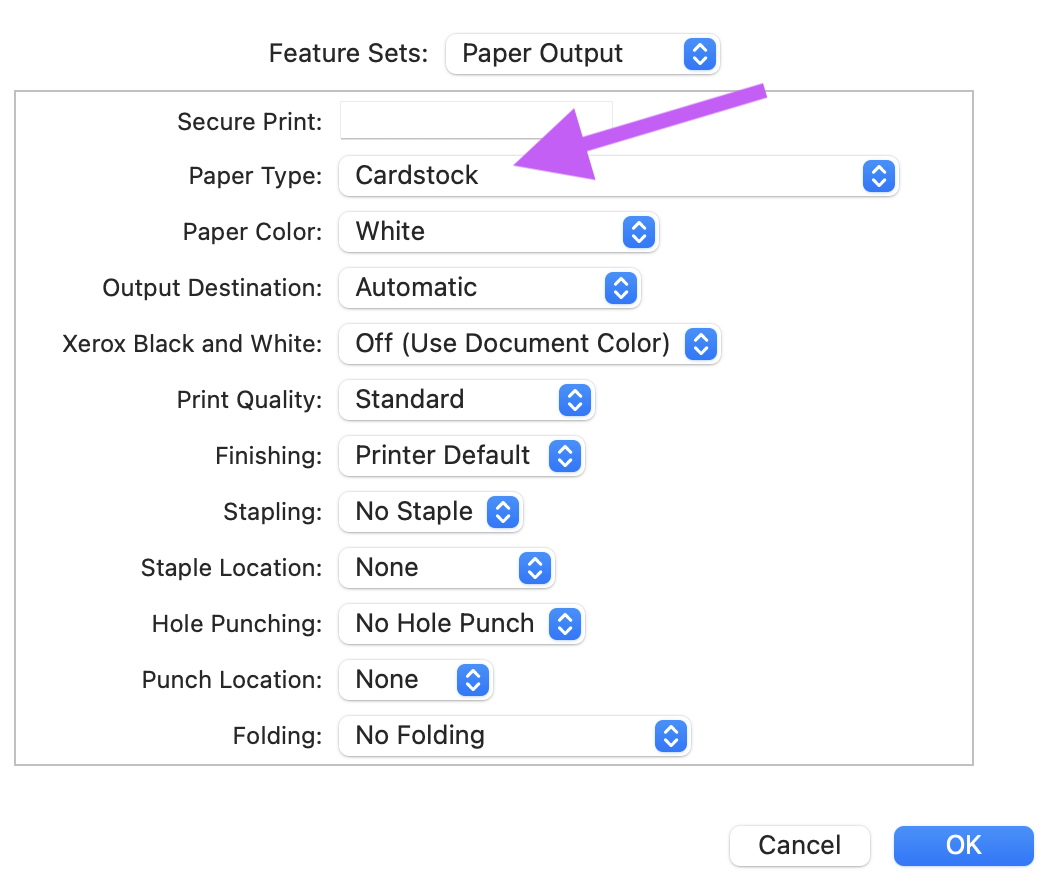Click the Output Destination chevron icon

[621, 288]
